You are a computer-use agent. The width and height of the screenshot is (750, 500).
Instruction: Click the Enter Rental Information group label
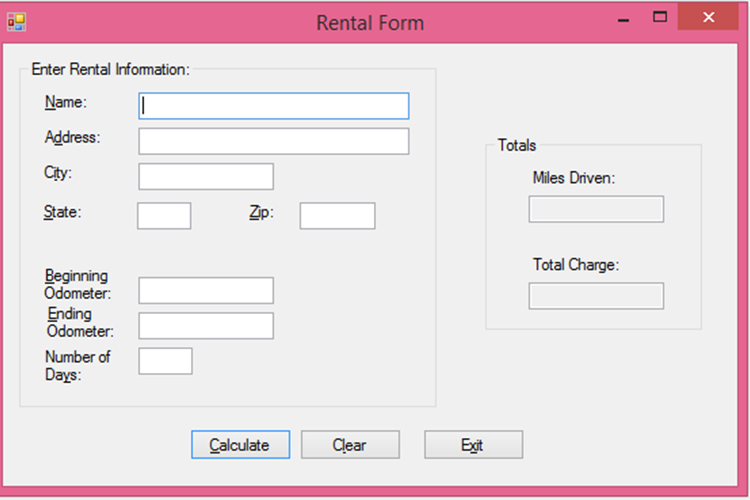coord(110,69)
